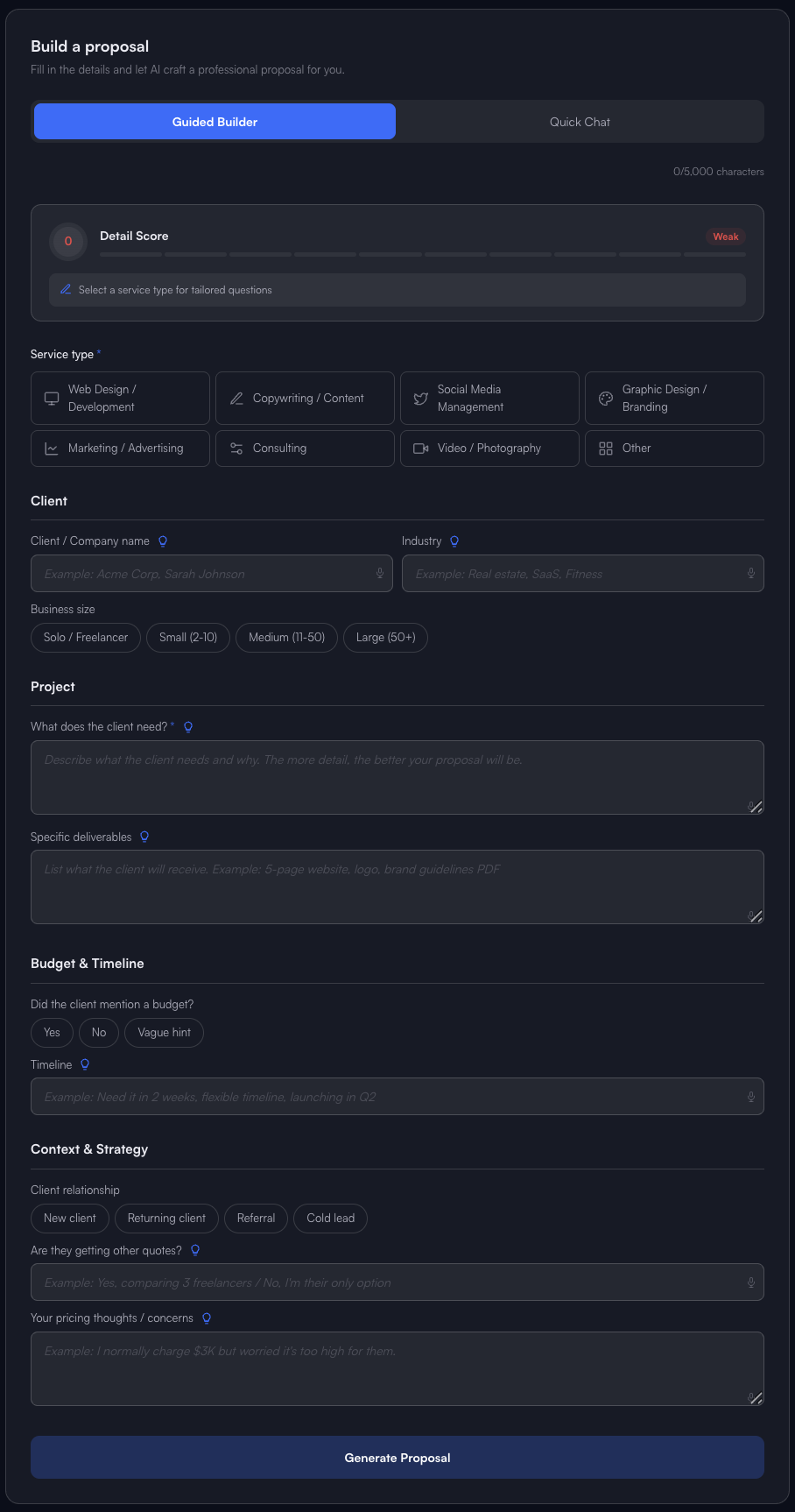
Task: Choose Vague hint budget option
Action: pos(164,1033)
